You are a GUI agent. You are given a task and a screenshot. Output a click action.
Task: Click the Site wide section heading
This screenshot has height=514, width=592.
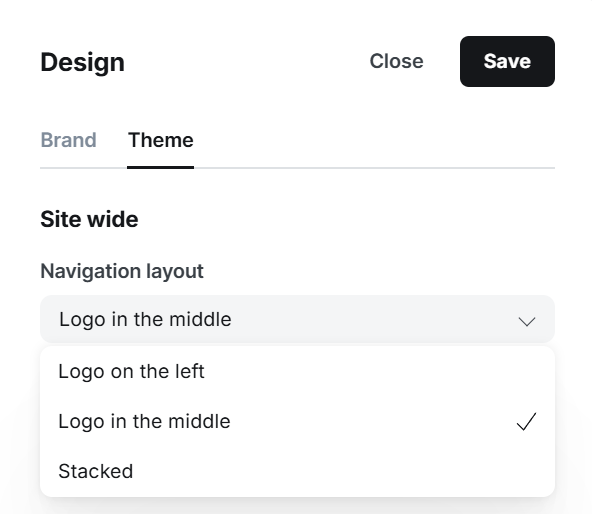pyautogui.click(x=89, y=219)
